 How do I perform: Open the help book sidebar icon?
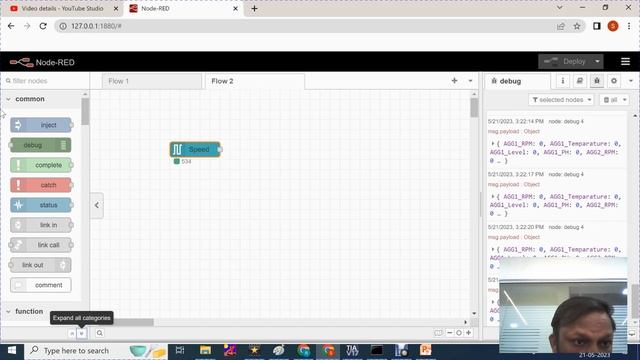(580, 81)
